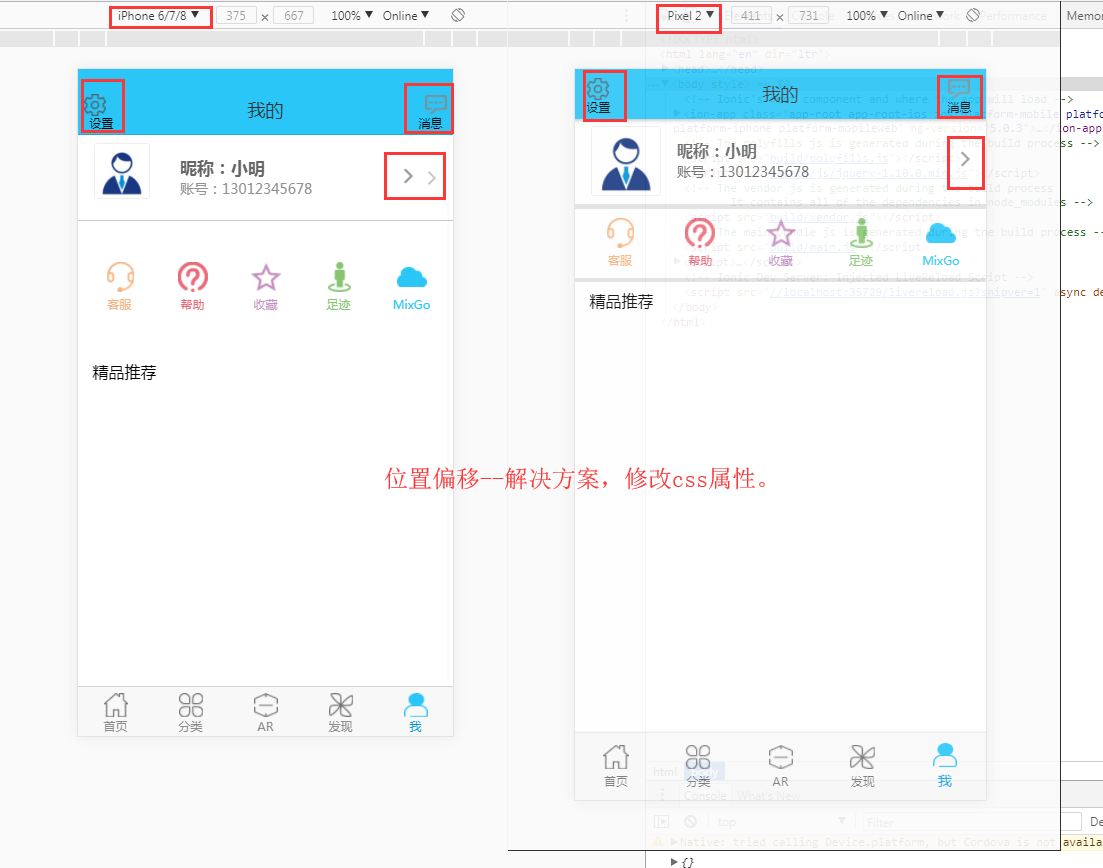Click 我的 title in left preview header
This screenshot has height=868, width=1103.
pyautogui.click(x=265, y=110)
